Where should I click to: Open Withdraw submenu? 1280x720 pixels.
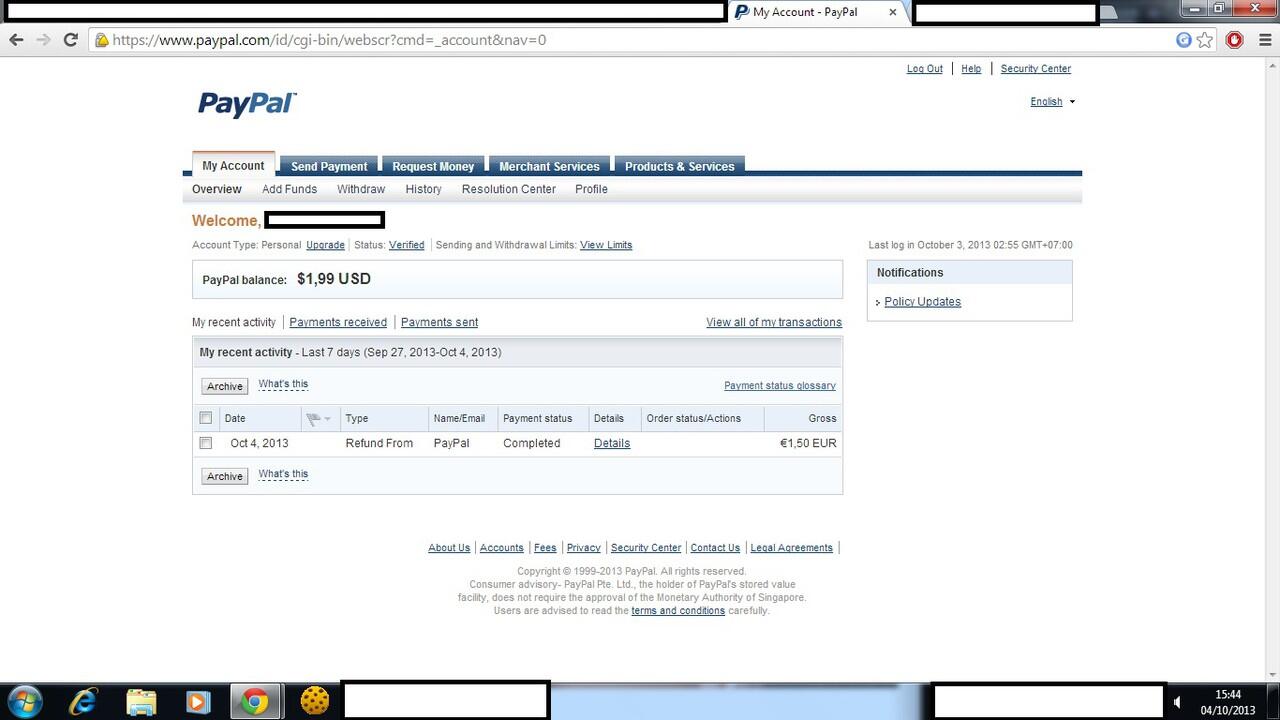tap(361, 189)
